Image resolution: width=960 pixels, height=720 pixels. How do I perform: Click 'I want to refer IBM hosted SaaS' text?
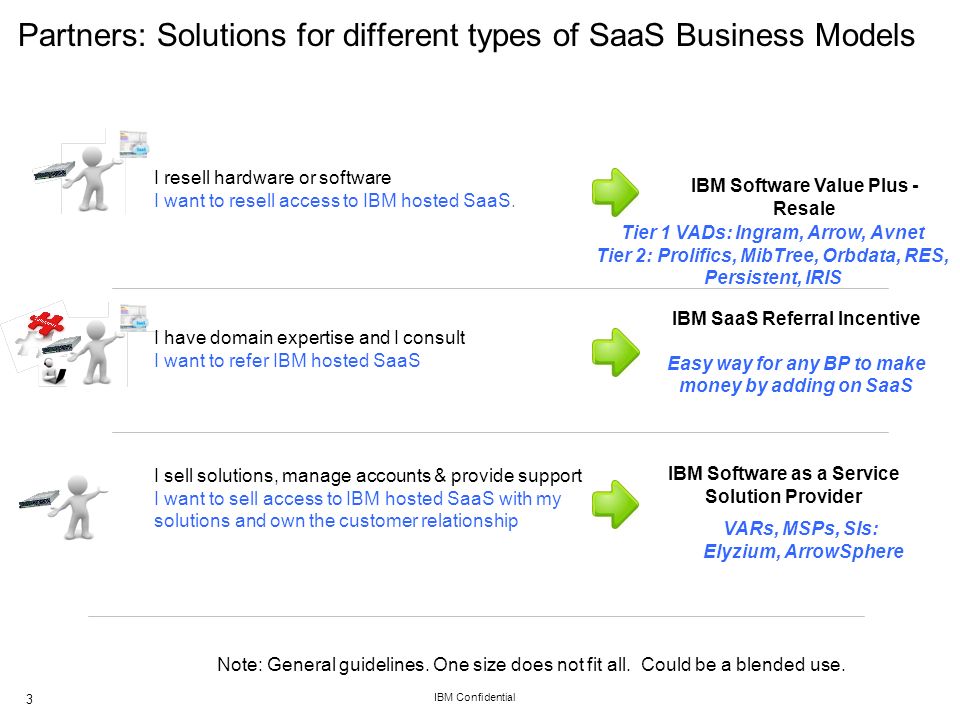tap(287, 361)
